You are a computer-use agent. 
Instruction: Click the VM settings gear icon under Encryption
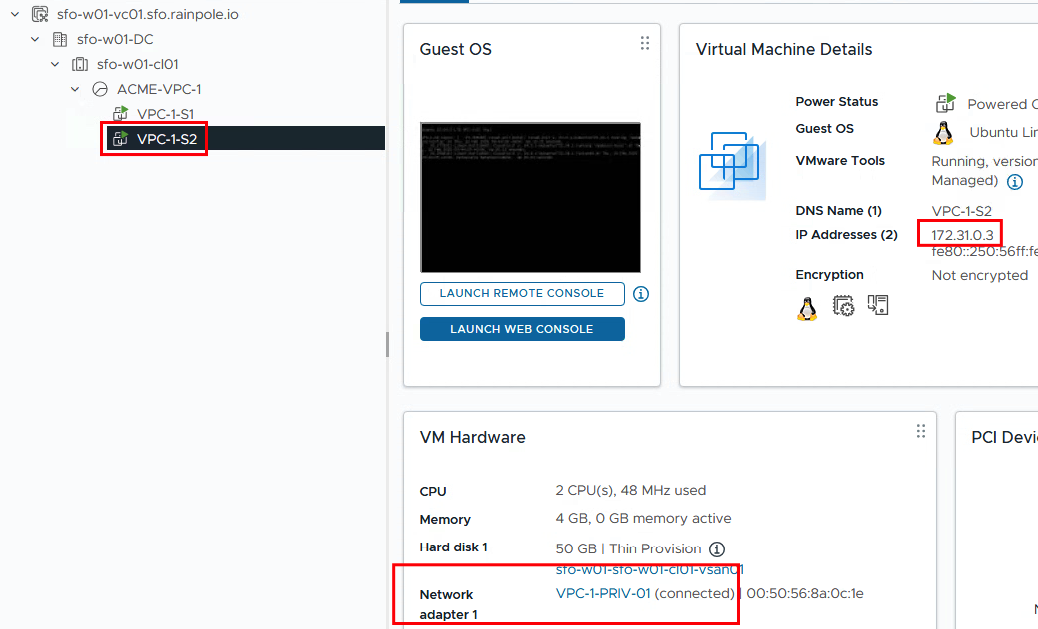843,306
